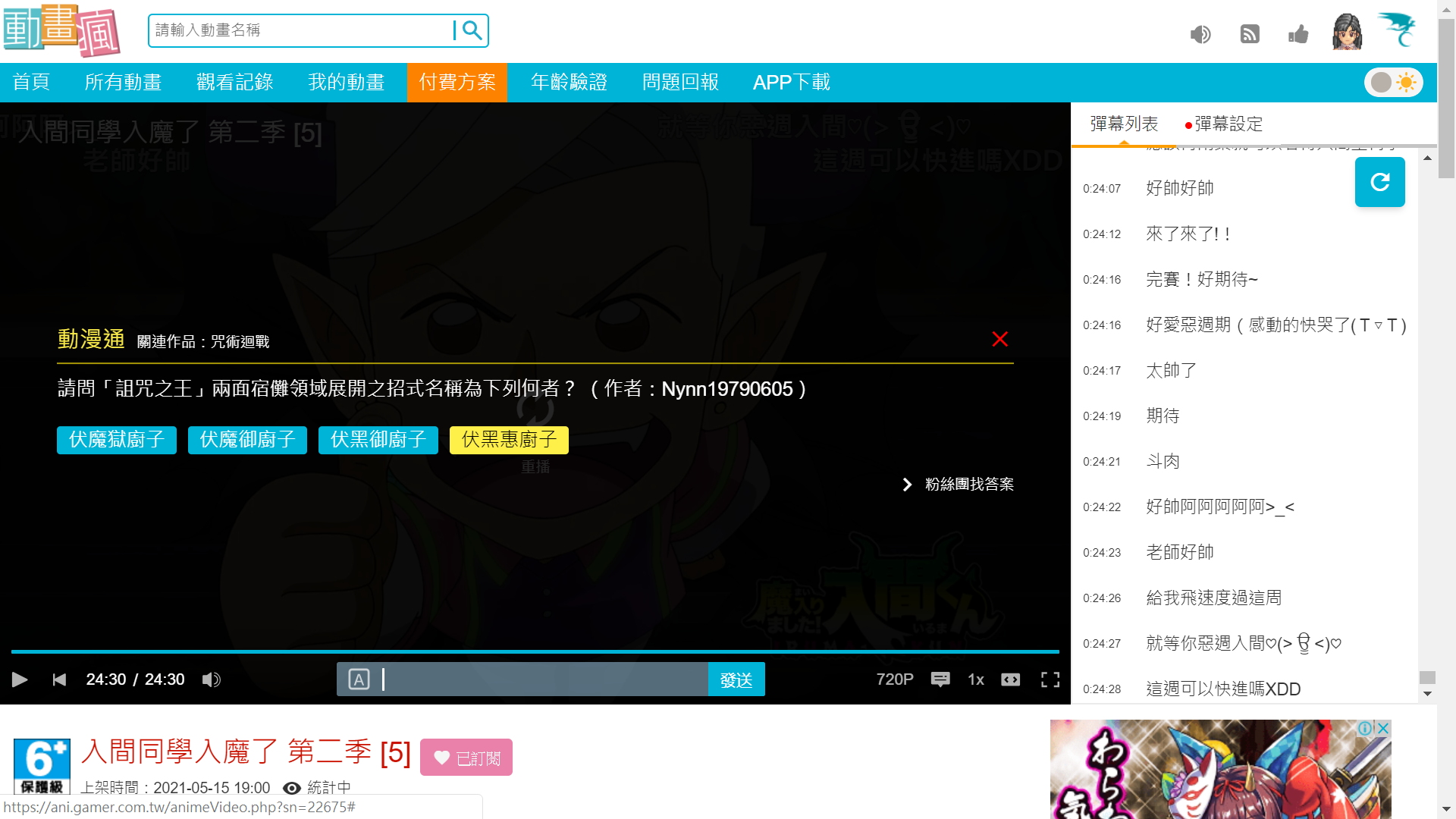Select danmaku 來了來了!!
This screenshot has height=819, width=1456.
point(1188,234)
